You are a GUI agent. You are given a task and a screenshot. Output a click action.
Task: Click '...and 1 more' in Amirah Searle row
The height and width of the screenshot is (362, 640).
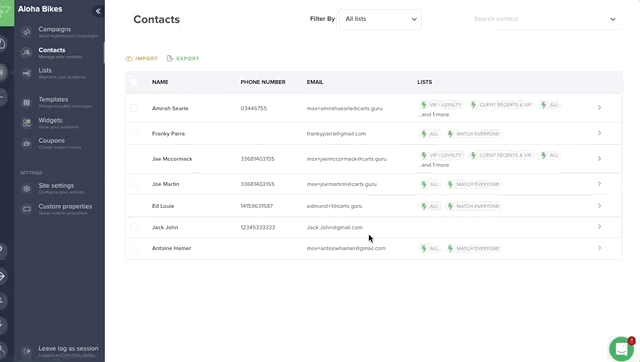pos(433,115)
